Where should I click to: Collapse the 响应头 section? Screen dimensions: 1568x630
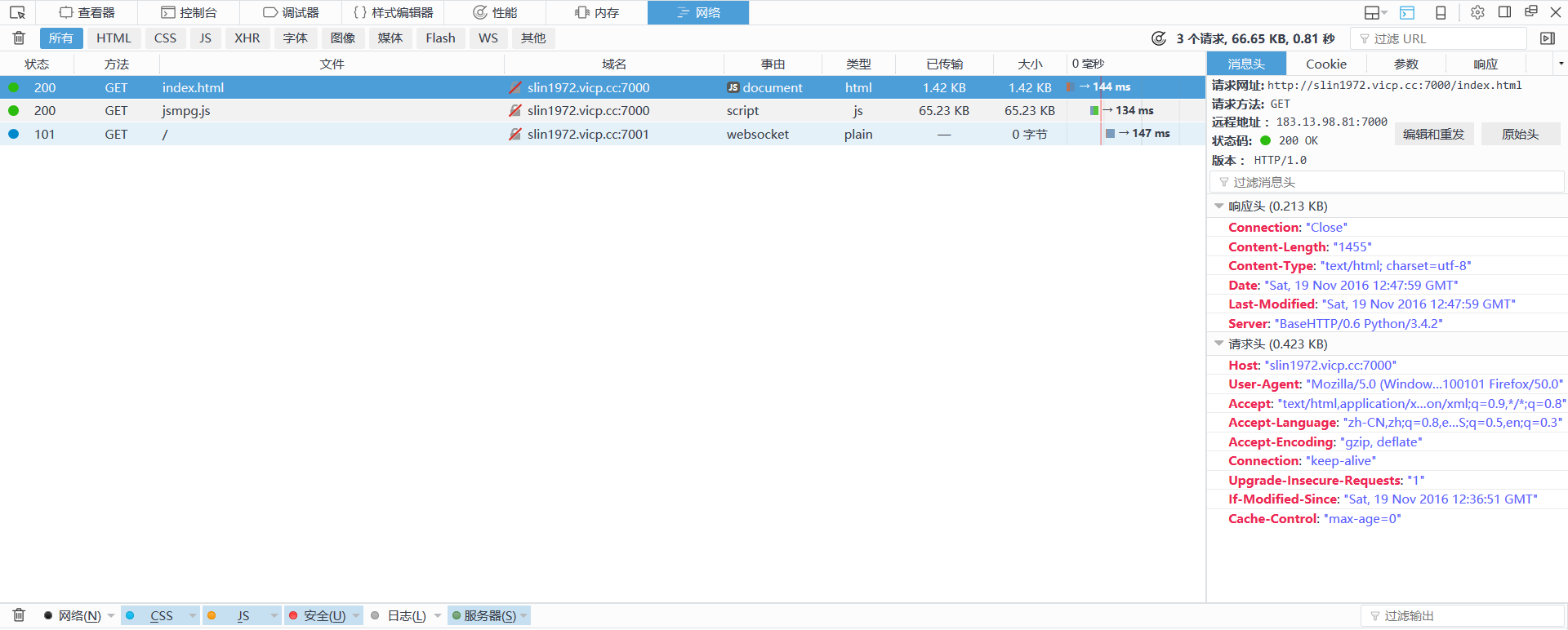point(1218,206)
